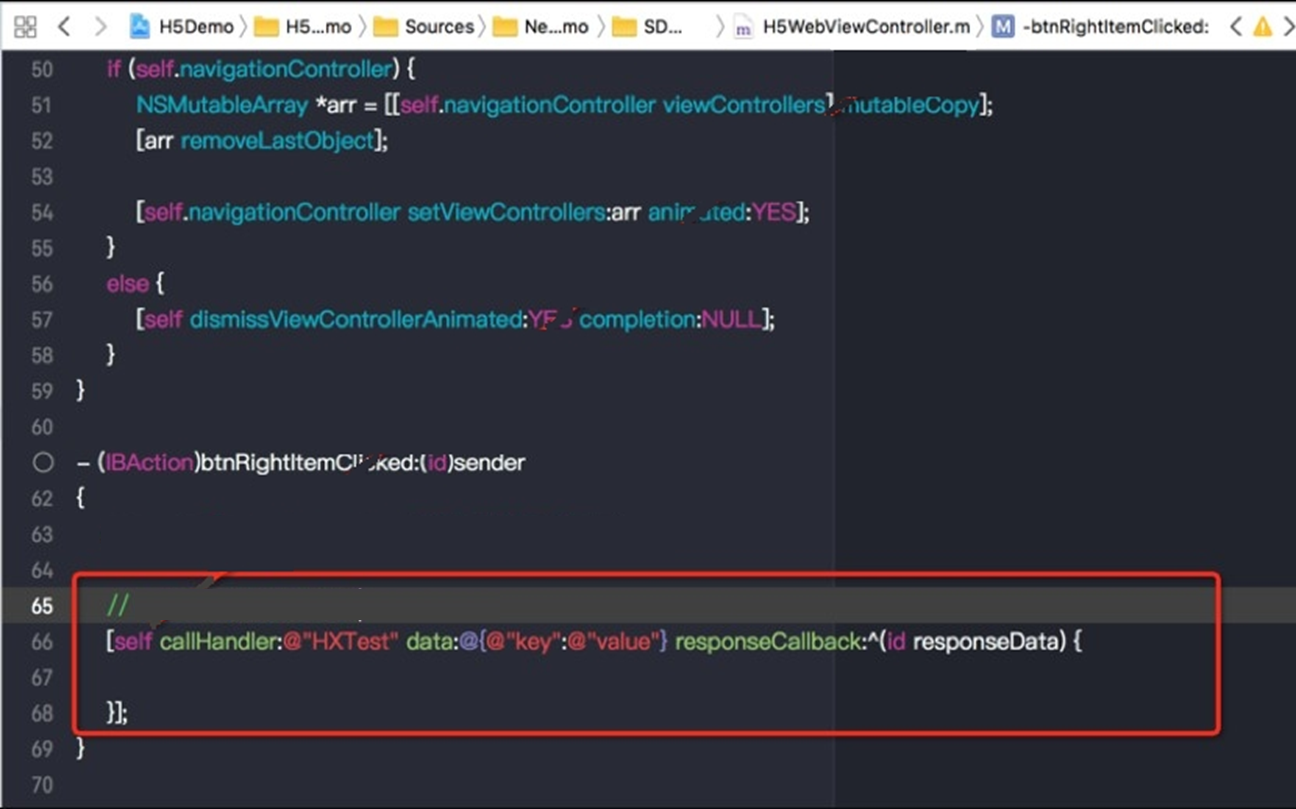
Task: Click line number 66 in the gutter
Action: 41,641
